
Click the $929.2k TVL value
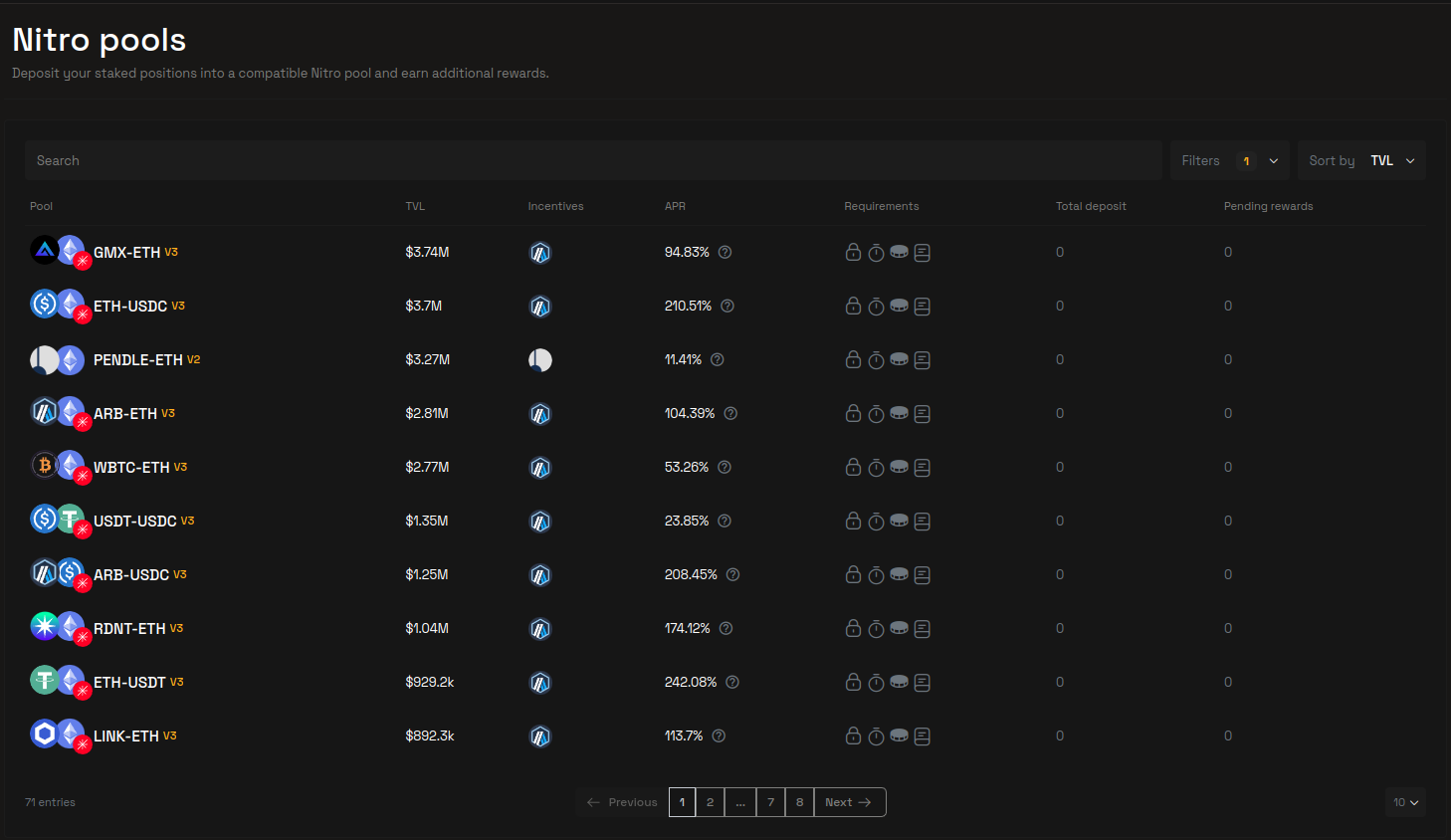430,682
